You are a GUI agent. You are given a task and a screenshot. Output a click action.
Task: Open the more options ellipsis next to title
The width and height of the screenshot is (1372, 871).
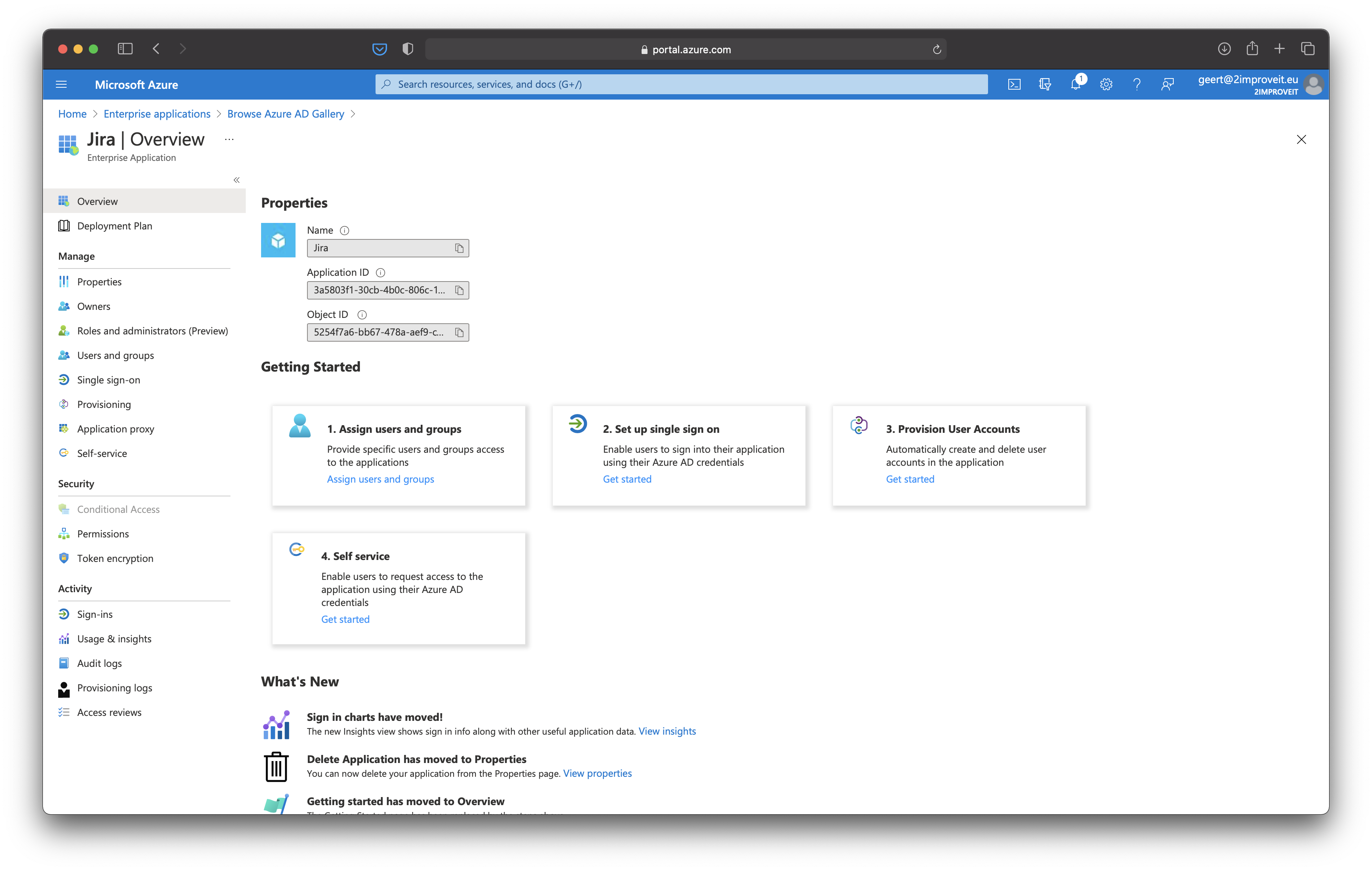[229, 139]
